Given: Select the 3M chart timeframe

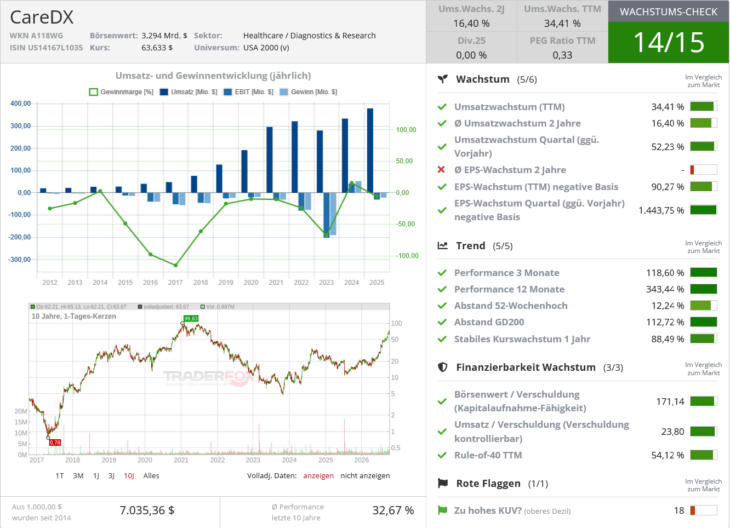Looking at the screenshot, I should coord(78,475).
